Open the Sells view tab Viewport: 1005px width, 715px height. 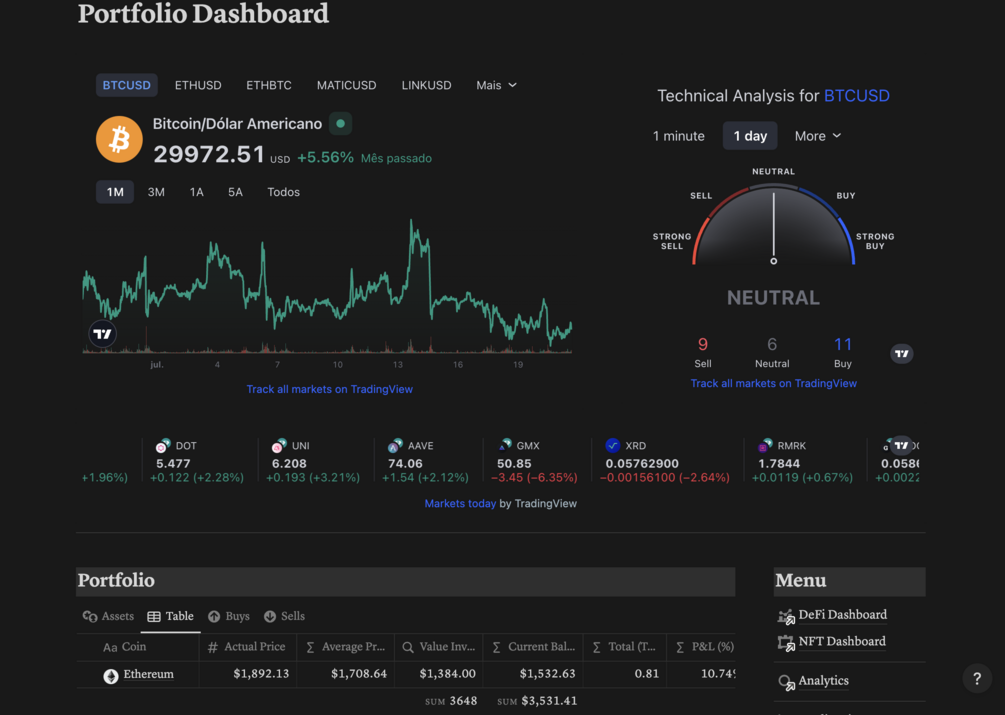pos(285,616)
